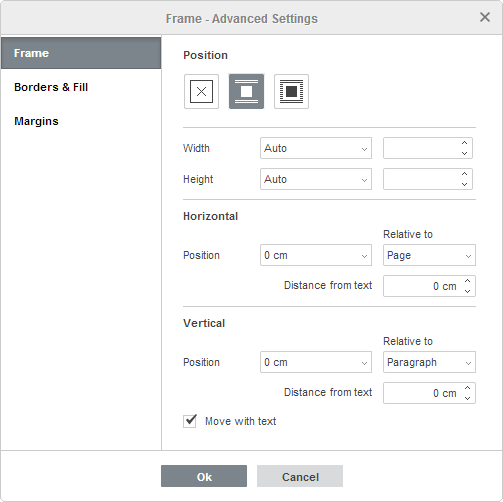This screenshot has height=502, width=503.
Task: Open Horizontal Relative to Page dropdown
Action: [x=429, y=255]
